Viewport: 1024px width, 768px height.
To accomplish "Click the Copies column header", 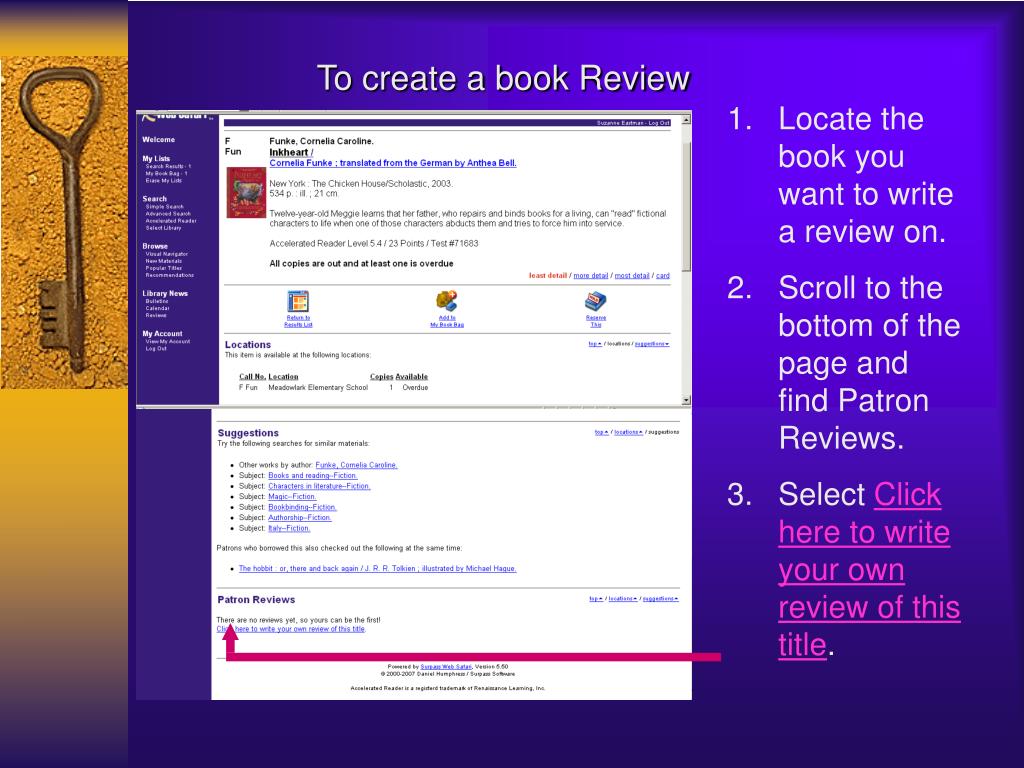I will (x=381, y=377).
